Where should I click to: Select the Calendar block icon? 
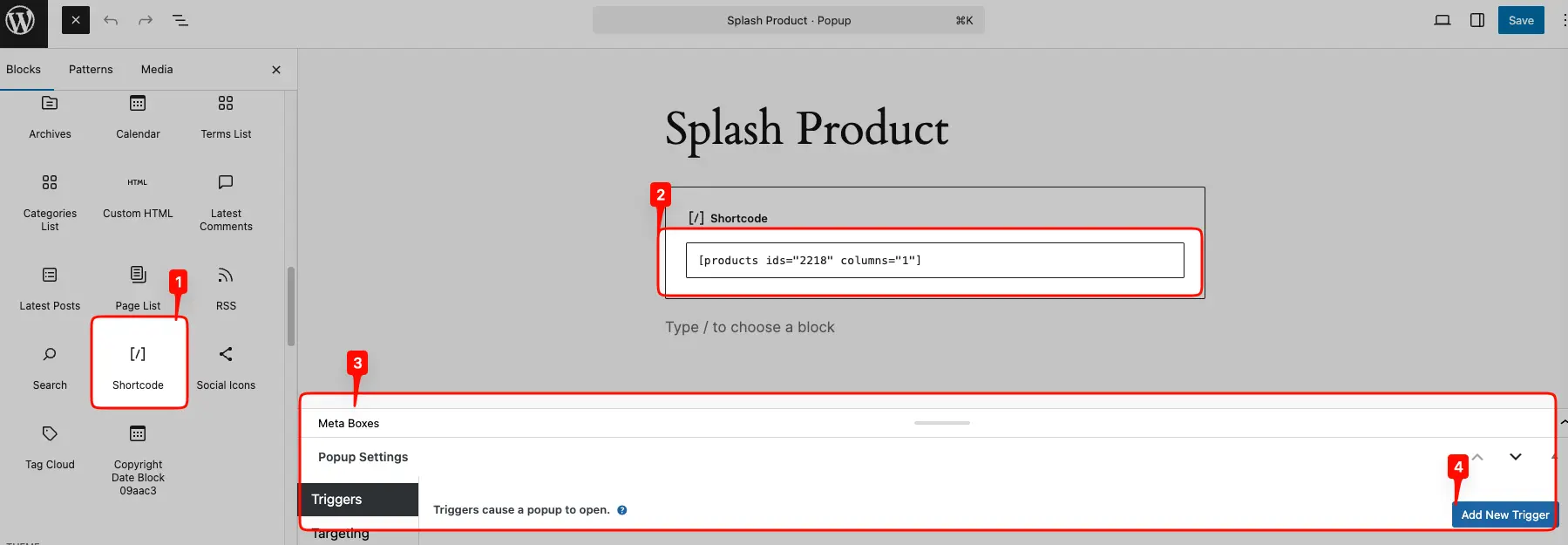pos(138,115)
